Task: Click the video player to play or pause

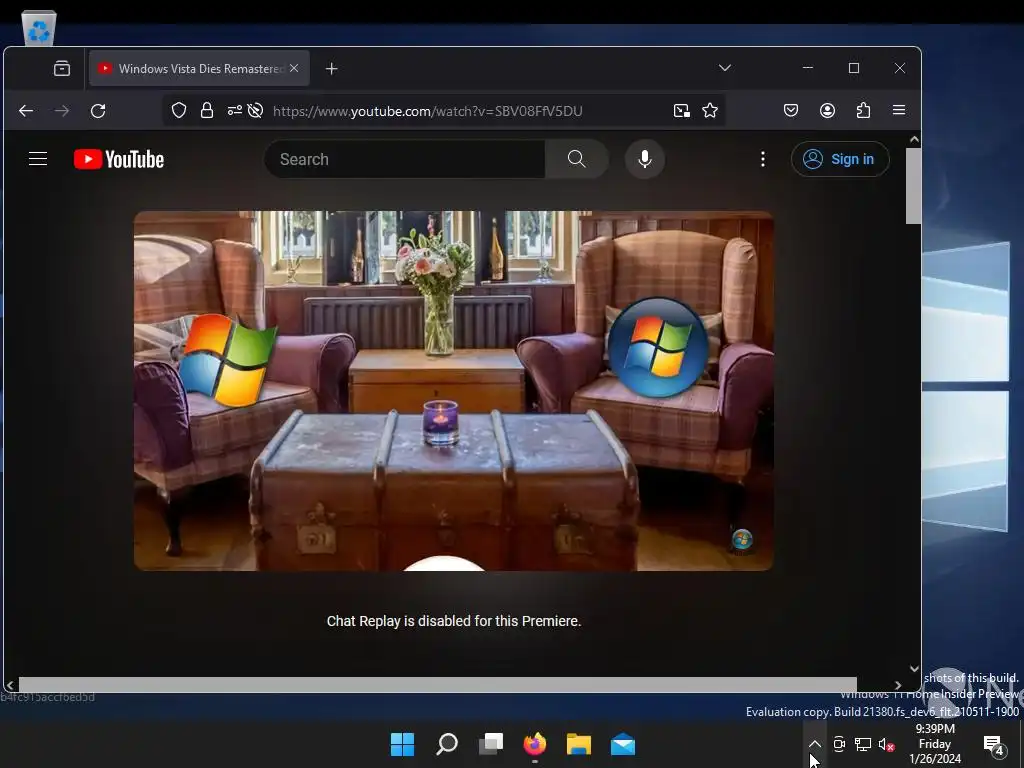Action: tap(454, 391)
